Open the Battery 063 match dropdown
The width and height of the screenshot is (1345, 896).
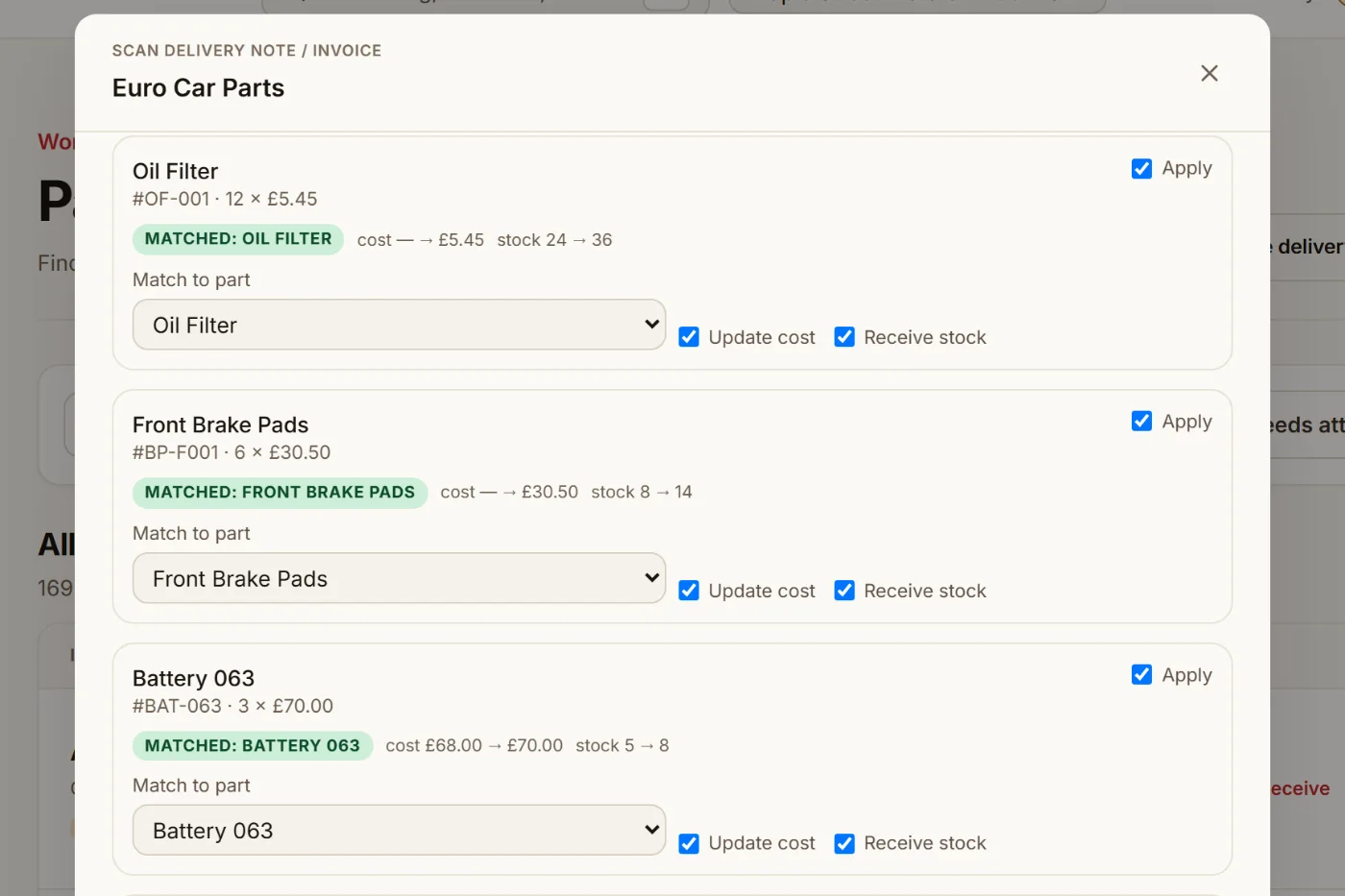[399, 830]
